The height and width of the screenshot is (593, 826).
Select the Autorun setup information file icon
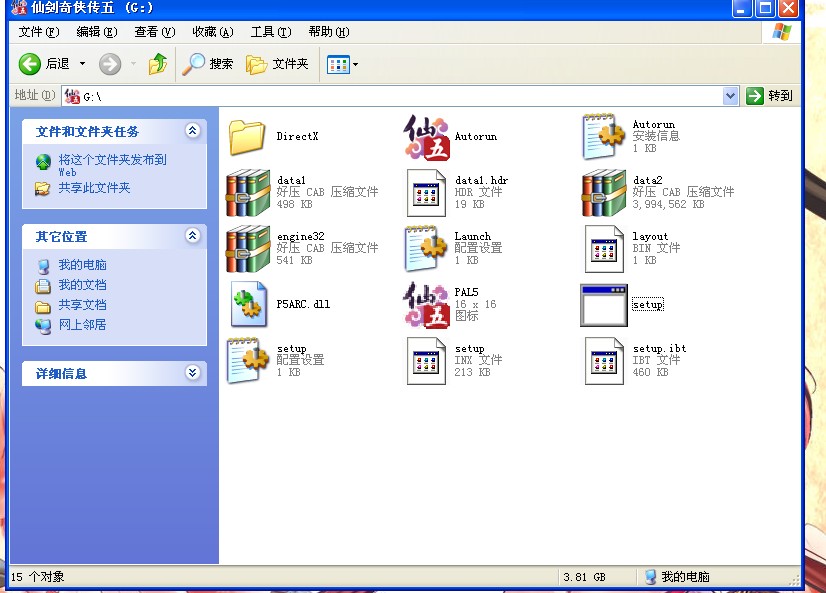pos(604,136)
